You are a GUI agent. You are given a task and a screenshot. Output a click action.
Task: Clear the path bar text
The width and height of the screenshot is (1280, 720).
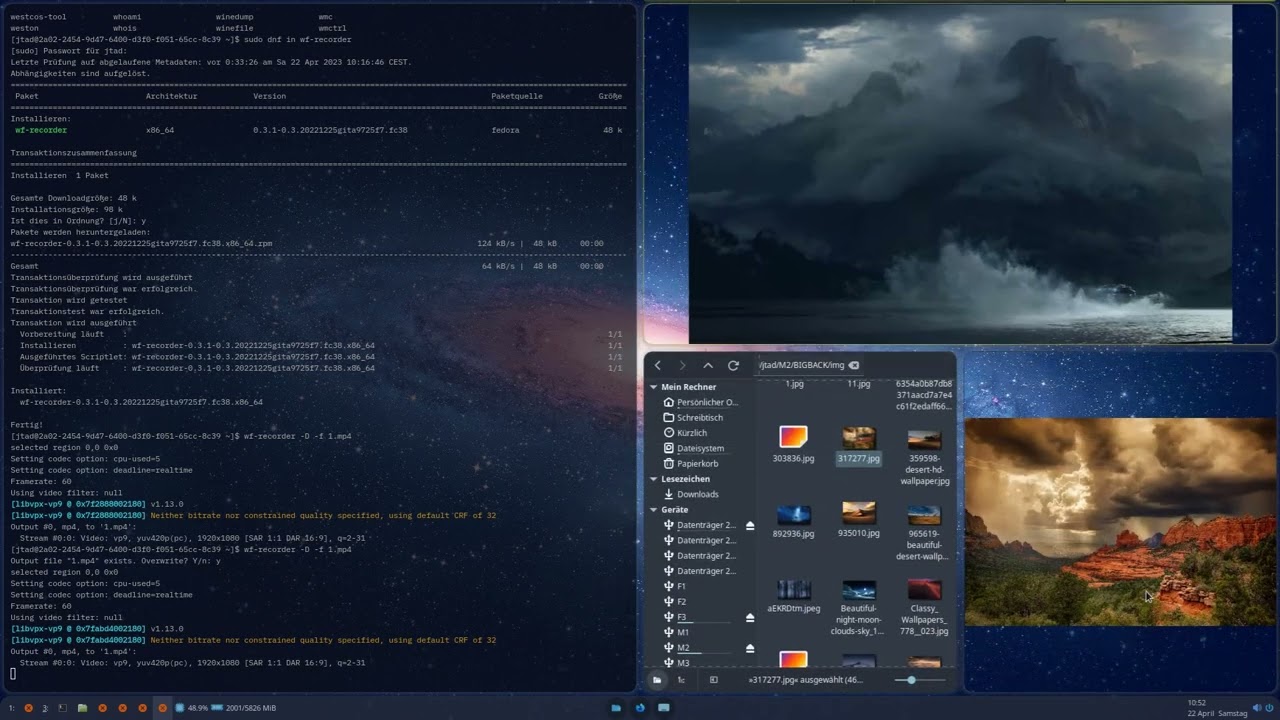pyautogui.click(x=854, y=366)
